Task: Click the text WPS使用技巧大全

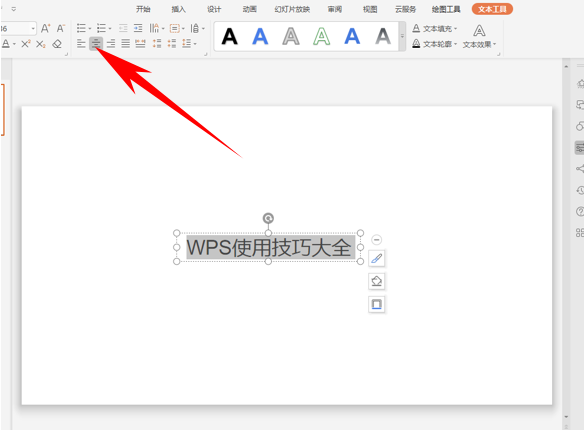Action: click(269, 247)
